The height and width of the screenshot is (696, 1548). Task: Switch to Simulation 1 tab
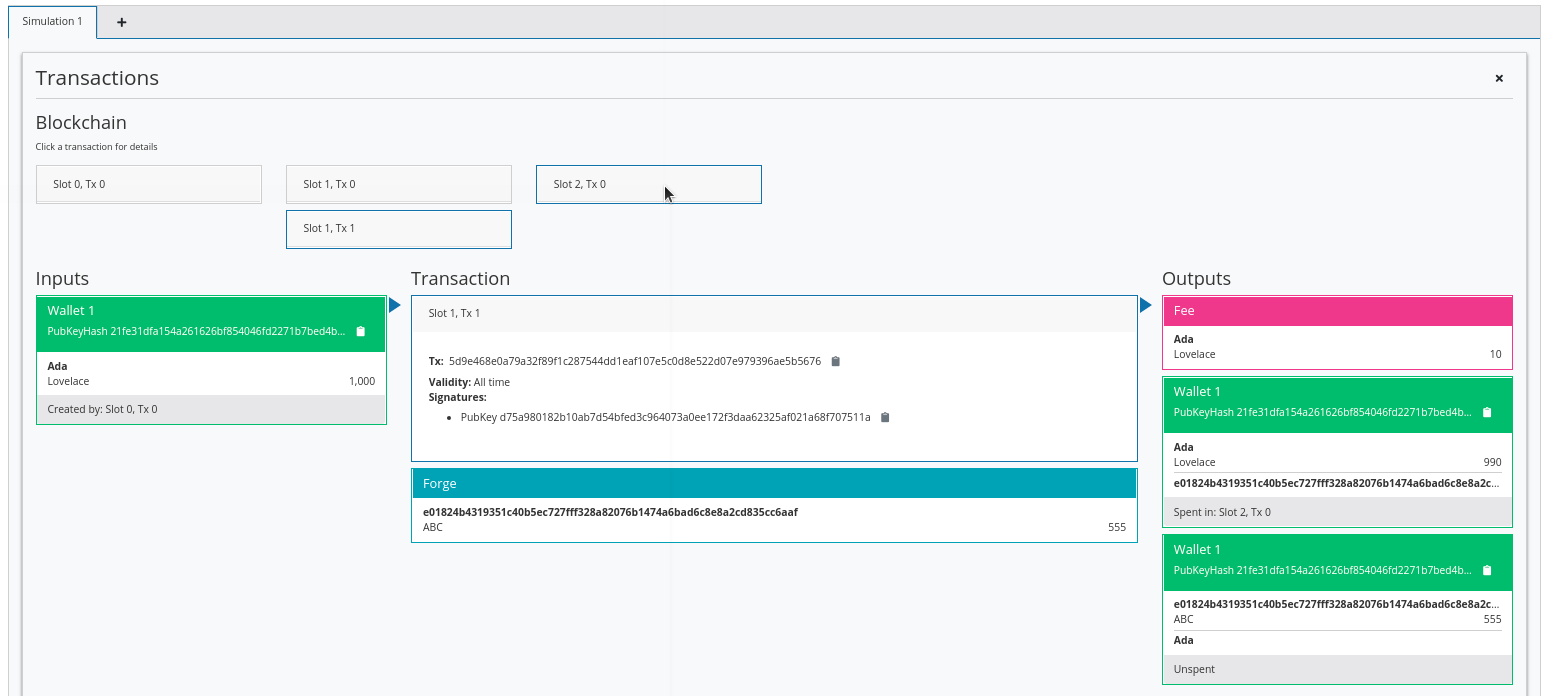(x=52, y=21)
